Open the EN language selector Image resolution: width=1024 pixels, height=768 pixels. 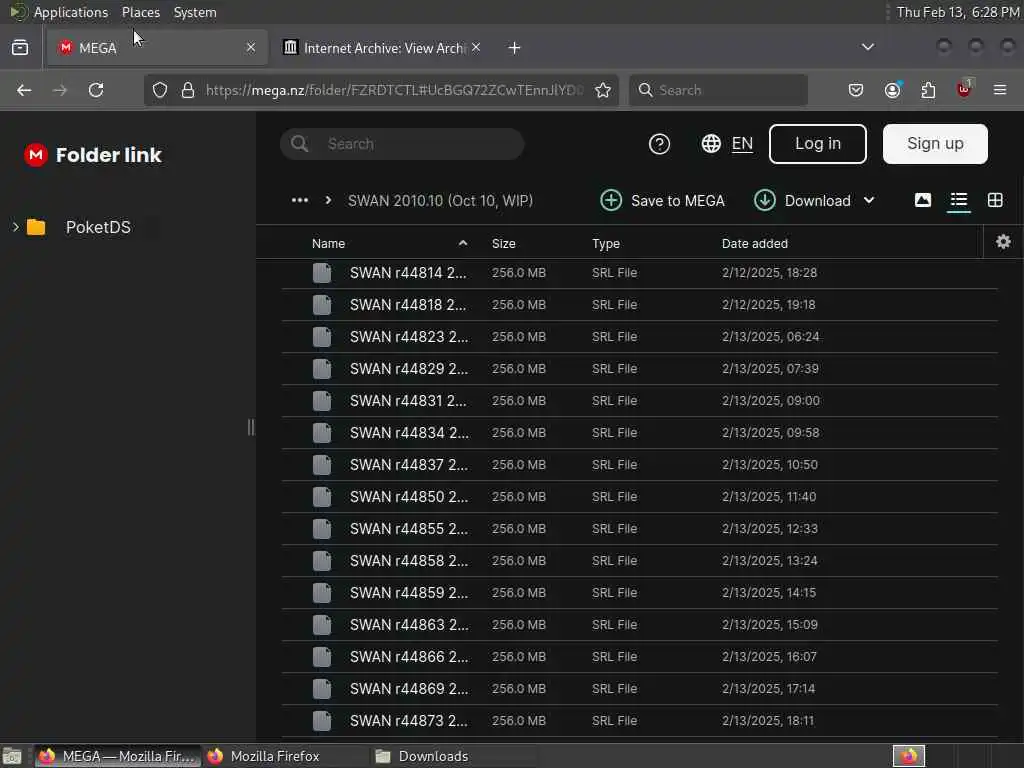coord(742,144)
